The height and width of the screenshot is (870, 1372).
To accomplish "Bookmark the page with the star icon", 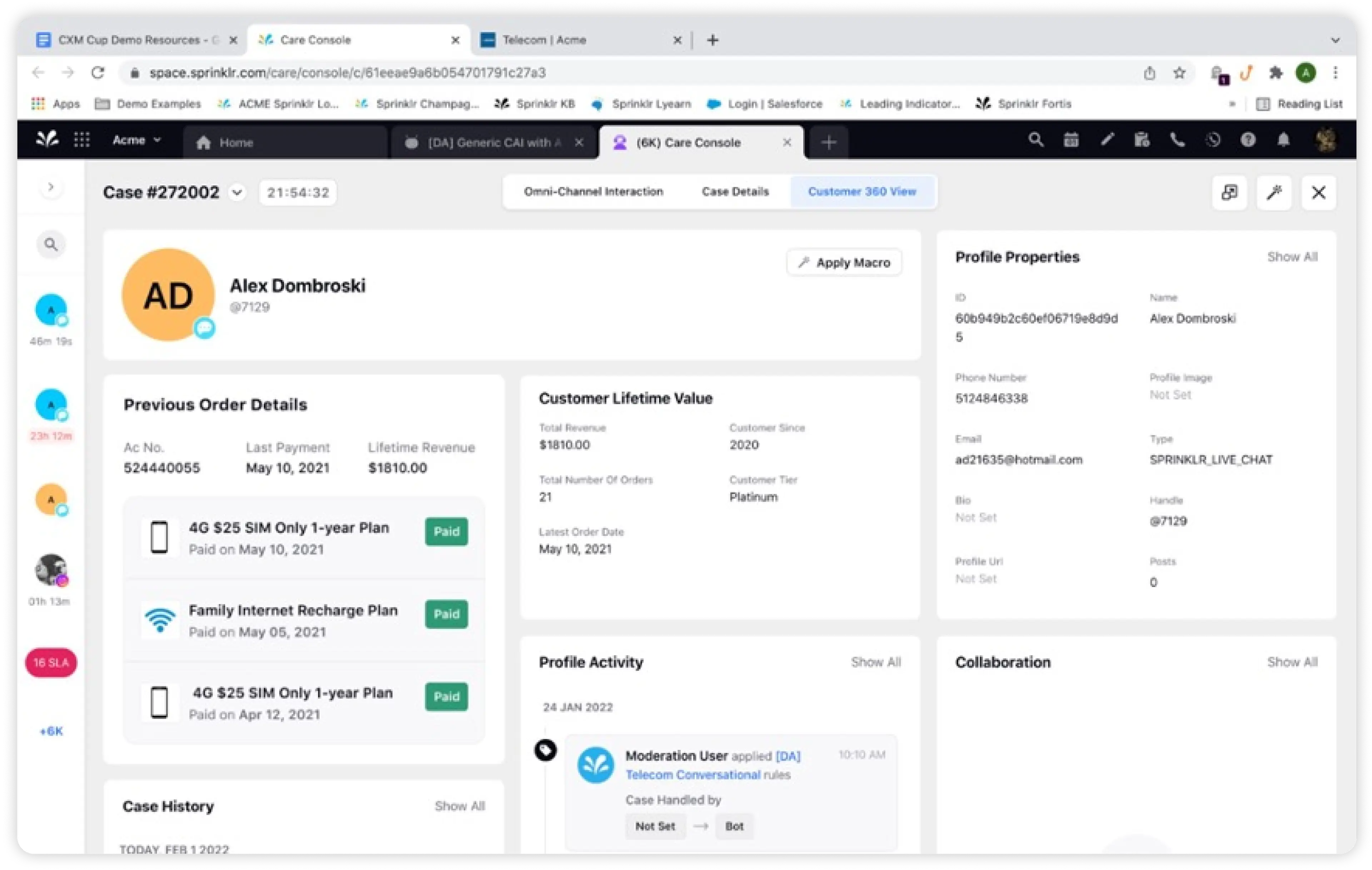I will (x=1179, y=73).
